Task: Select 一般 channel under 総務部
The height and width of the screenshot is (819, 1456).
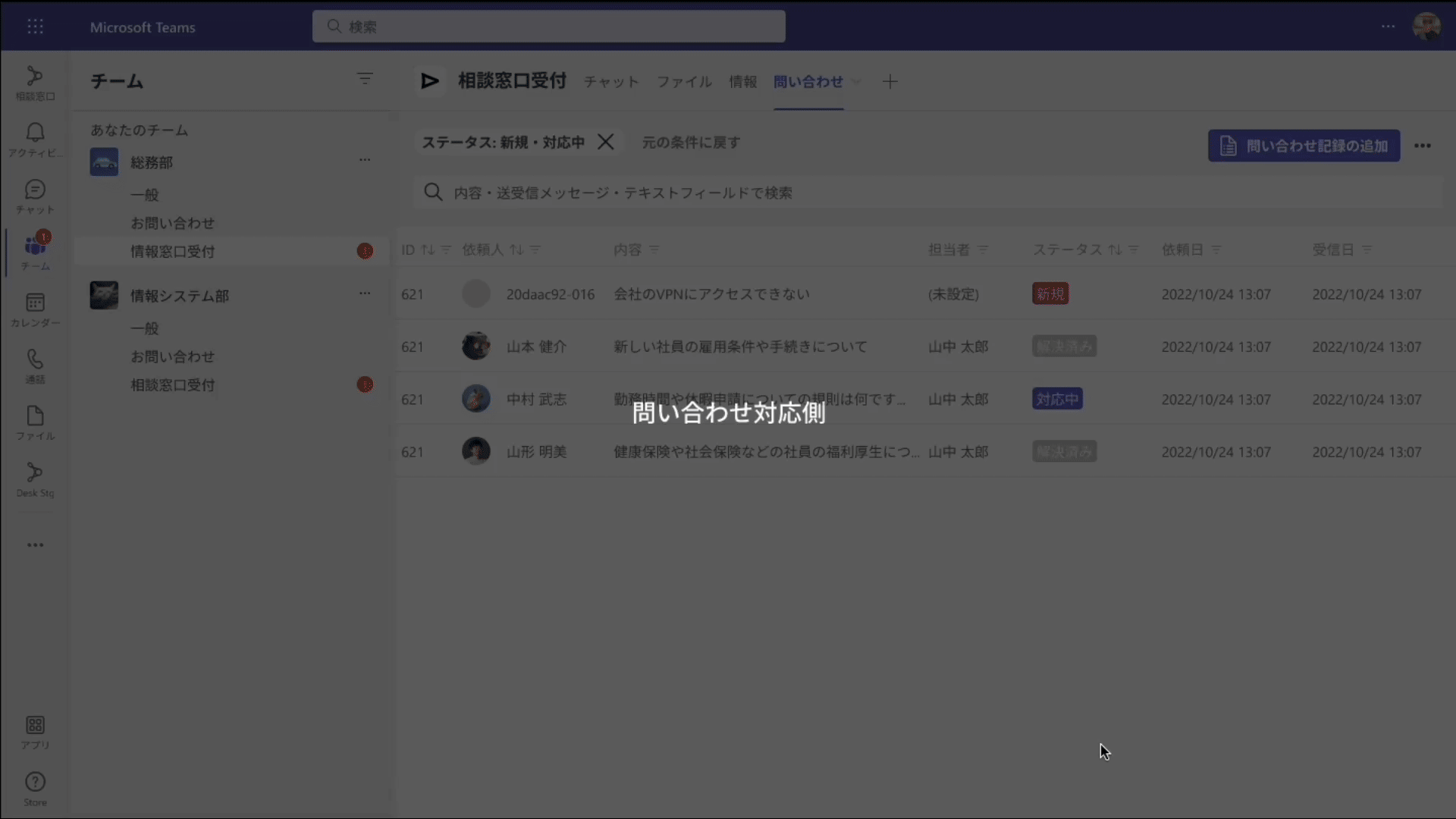Action: (x=145, y=195)
